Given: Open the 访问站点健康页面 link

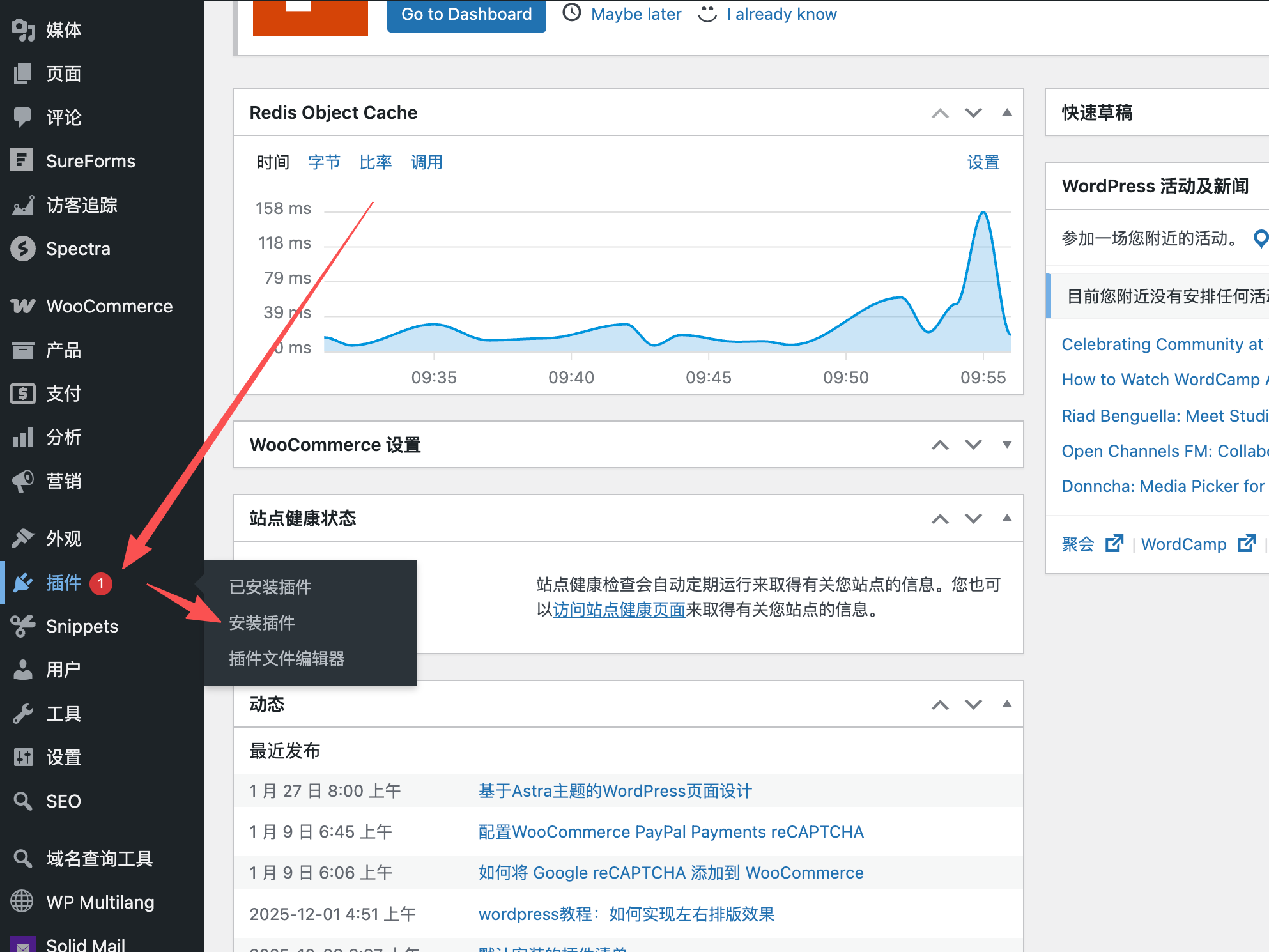Looking at the screenshot, I should tap(619, 610).
